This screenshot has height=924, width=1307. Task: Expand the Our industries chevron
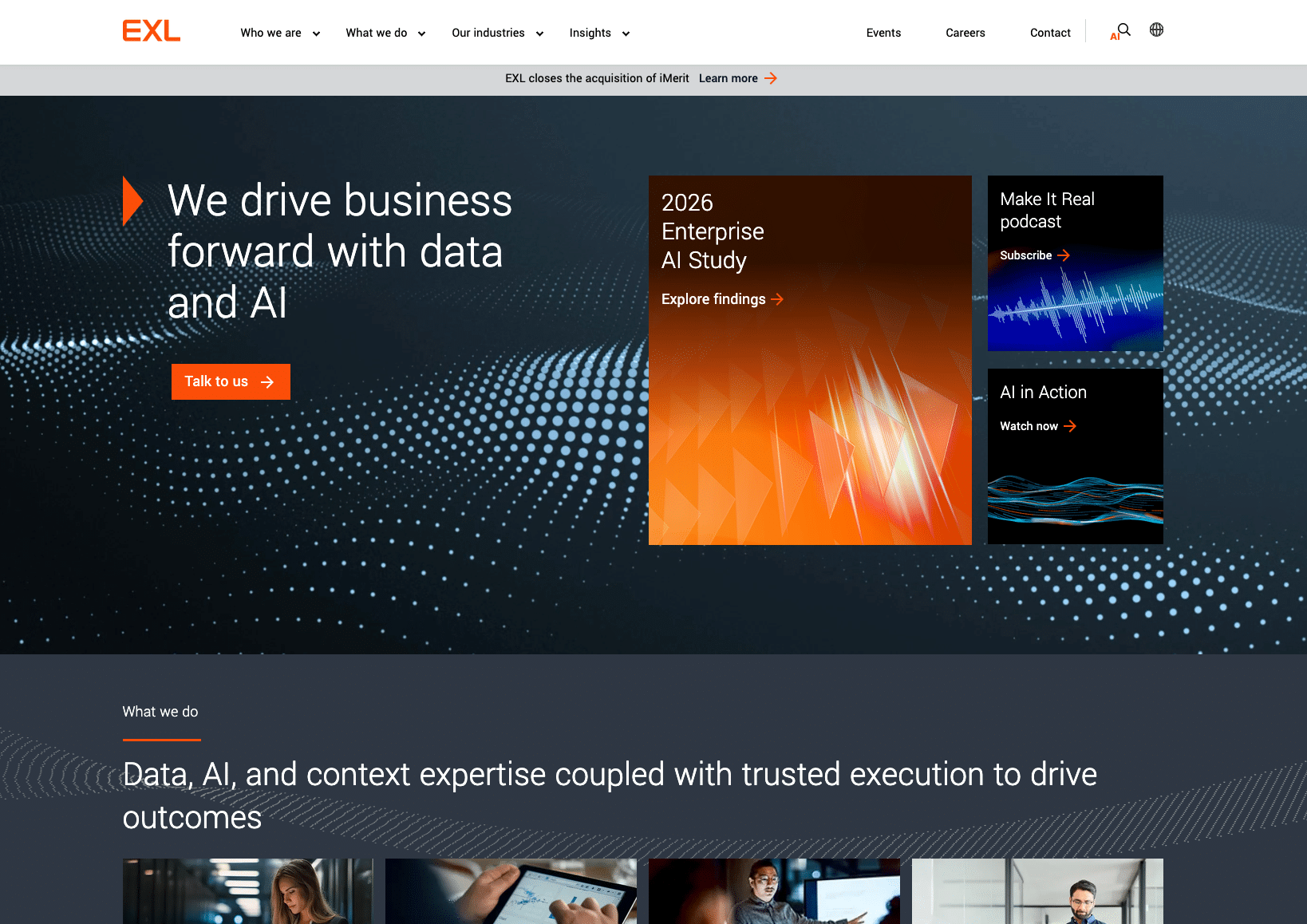[x=539, y=34]
